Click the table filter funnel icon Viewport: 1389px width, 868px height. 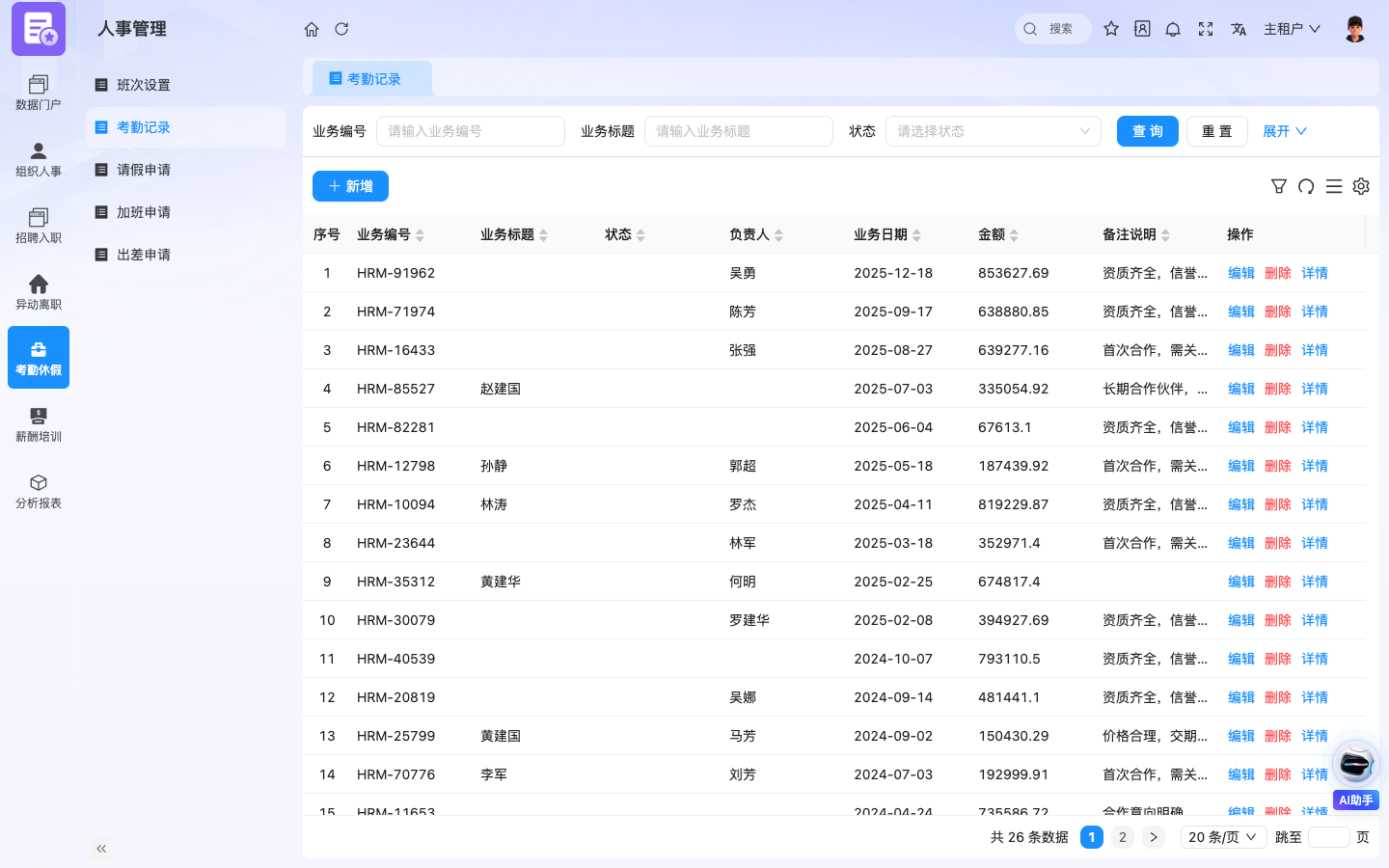(1279, 186)
